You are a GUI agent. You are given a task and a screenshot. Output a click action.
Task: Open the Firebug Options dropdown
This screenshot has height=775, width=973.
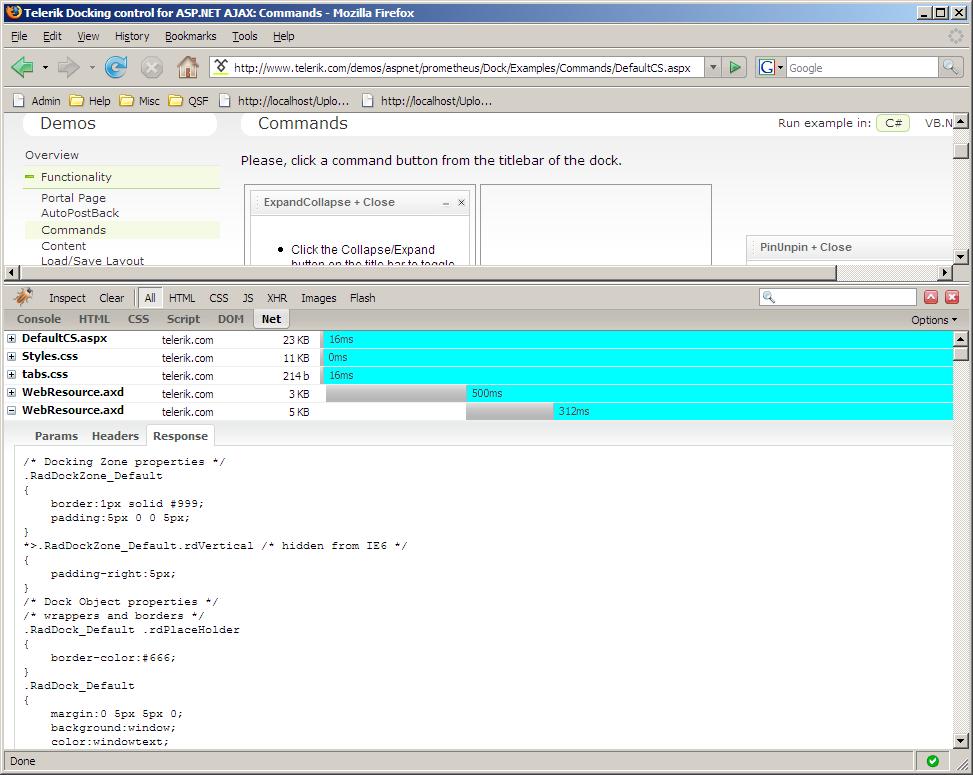tap(933, 320)
